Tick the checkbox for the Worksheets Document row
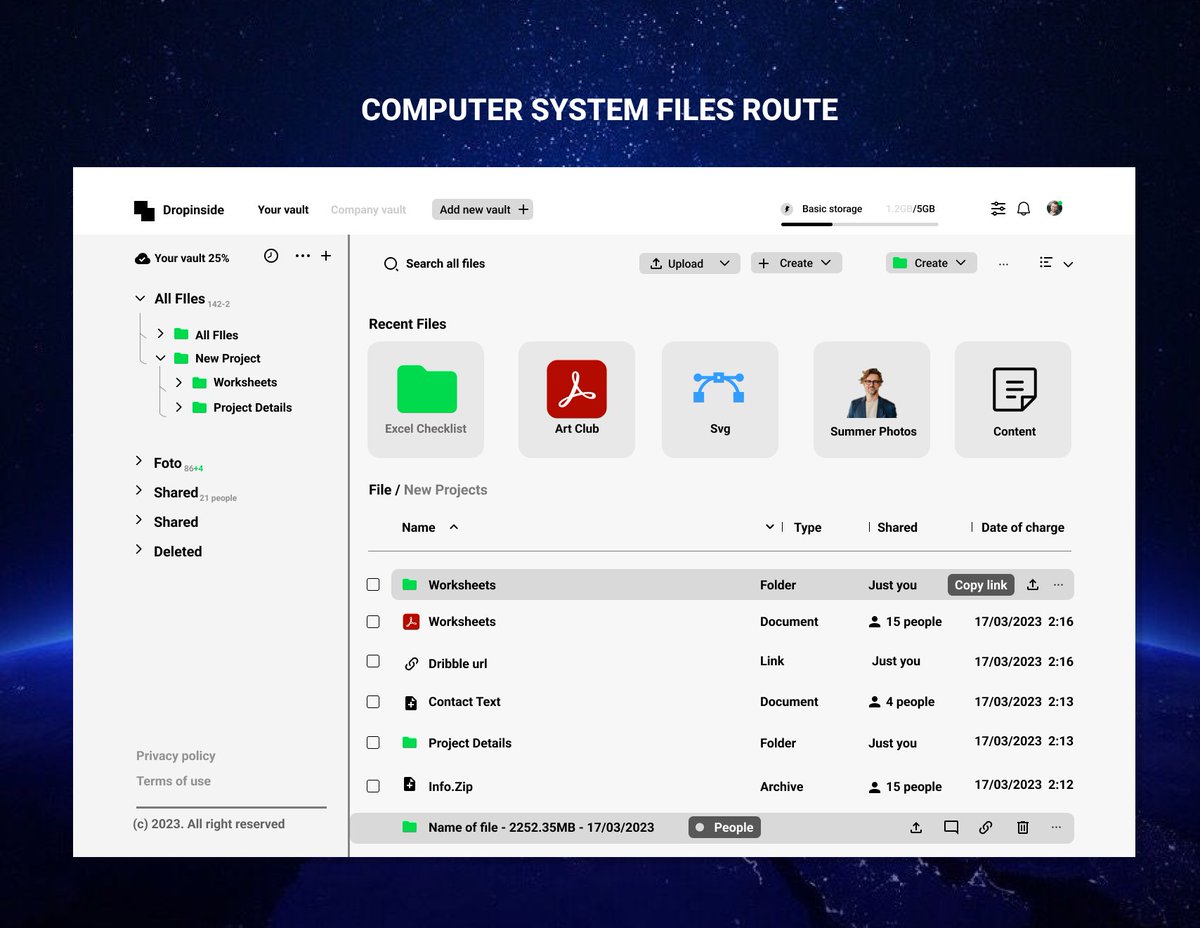The height and width of the screenshot is (928, 1200). [373, 622]
